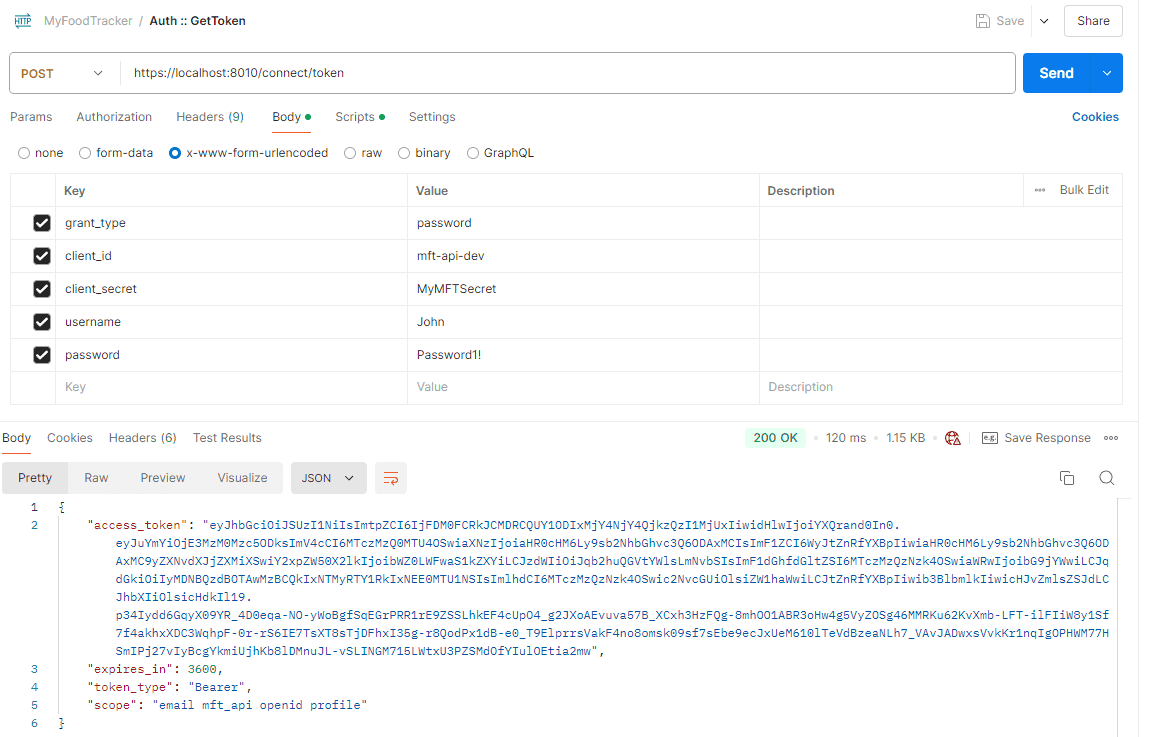Uncheck the grant_type parameter checkbox
This screenshot has width=1151, height=737.
click(42, 223)
